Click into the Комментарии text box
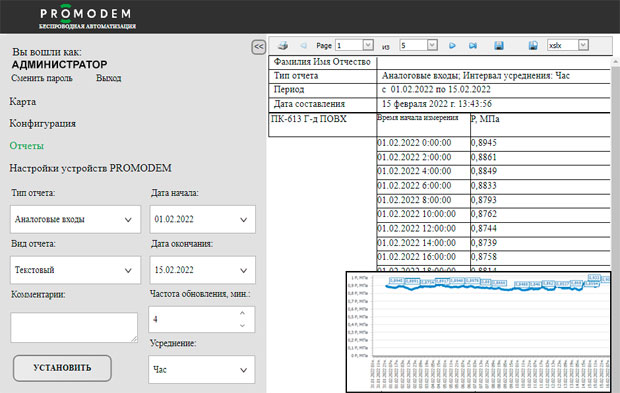Viewport: 620px width, 393px height. 74,327
